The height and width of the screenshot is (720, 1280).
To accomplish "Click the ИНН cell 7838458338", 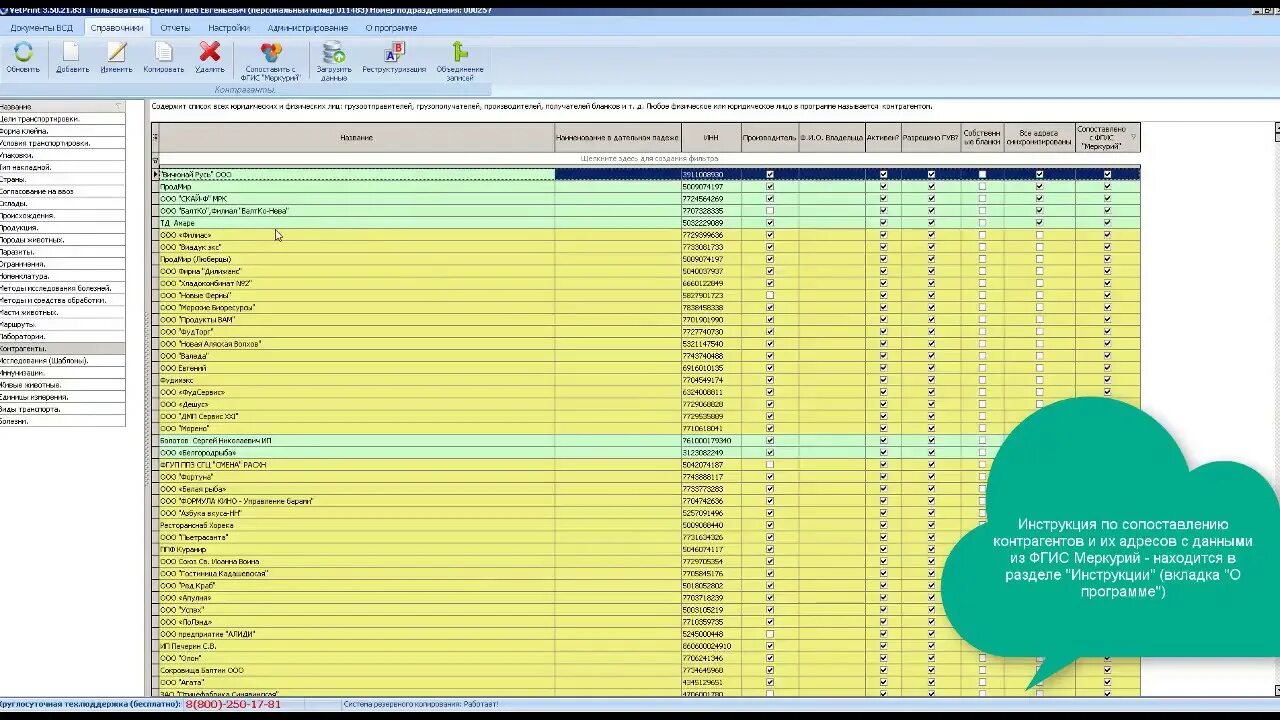I will [711, 308].
